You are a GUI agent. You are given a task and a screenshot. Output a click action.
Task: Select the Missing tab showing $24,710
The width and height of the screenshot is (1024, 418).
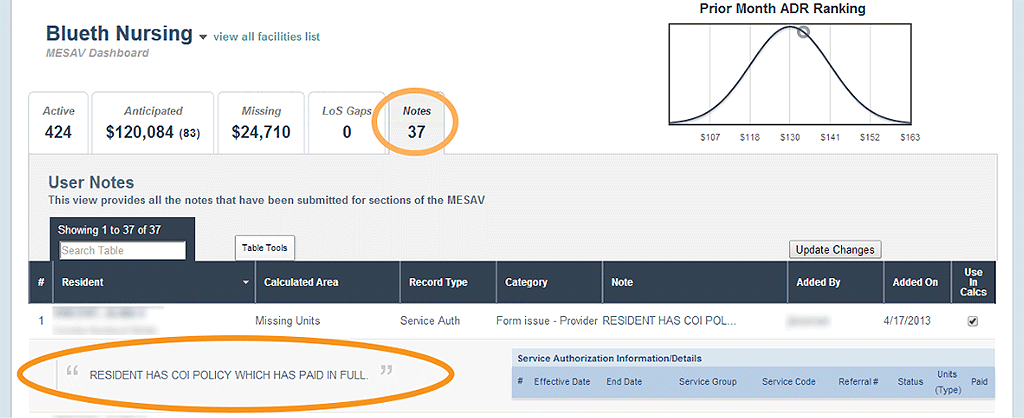pyautogui.click(x=261, y=122)
